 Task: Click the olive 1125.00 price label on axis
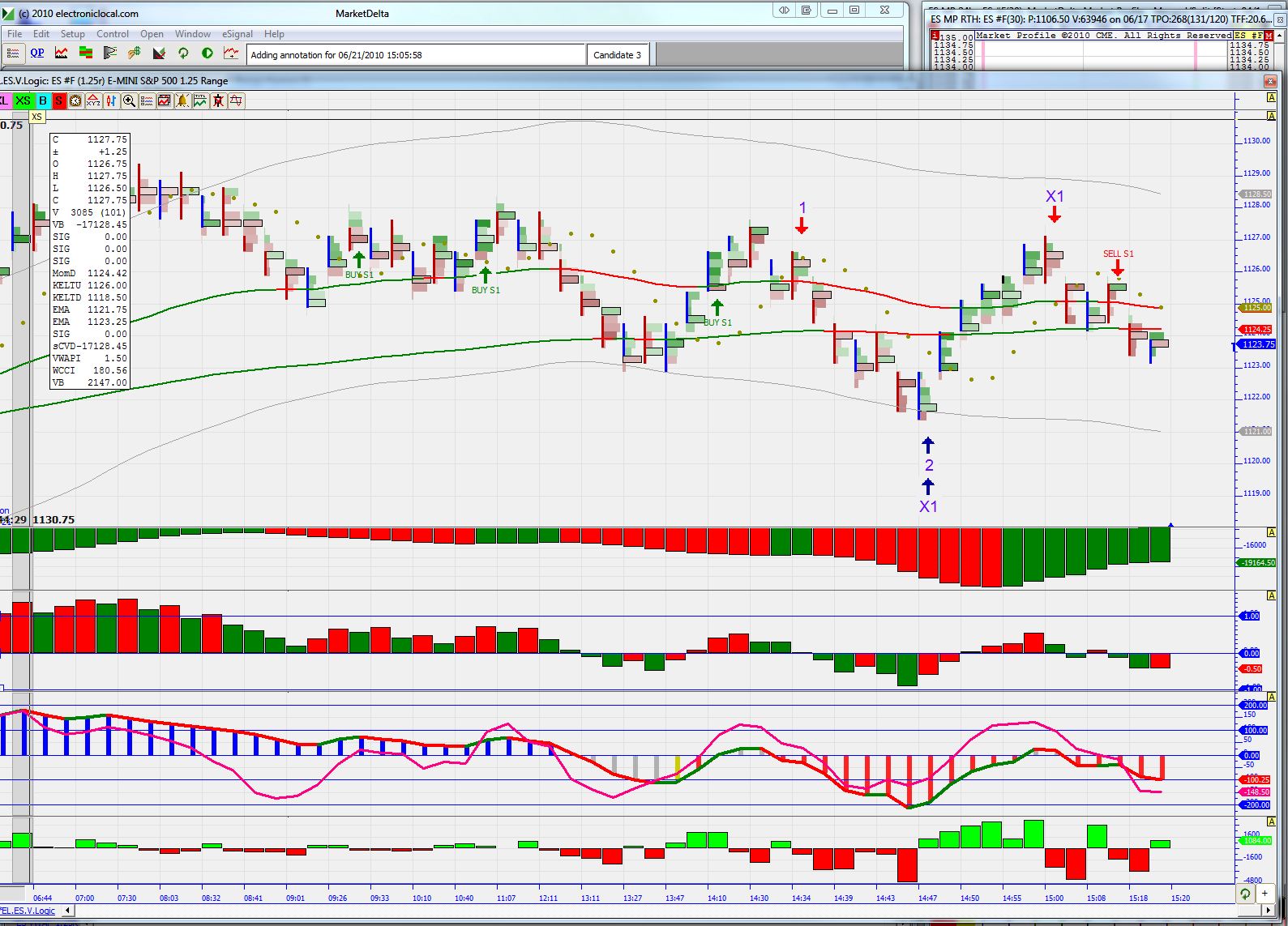pyautogui.click(x=1257, y=308)
